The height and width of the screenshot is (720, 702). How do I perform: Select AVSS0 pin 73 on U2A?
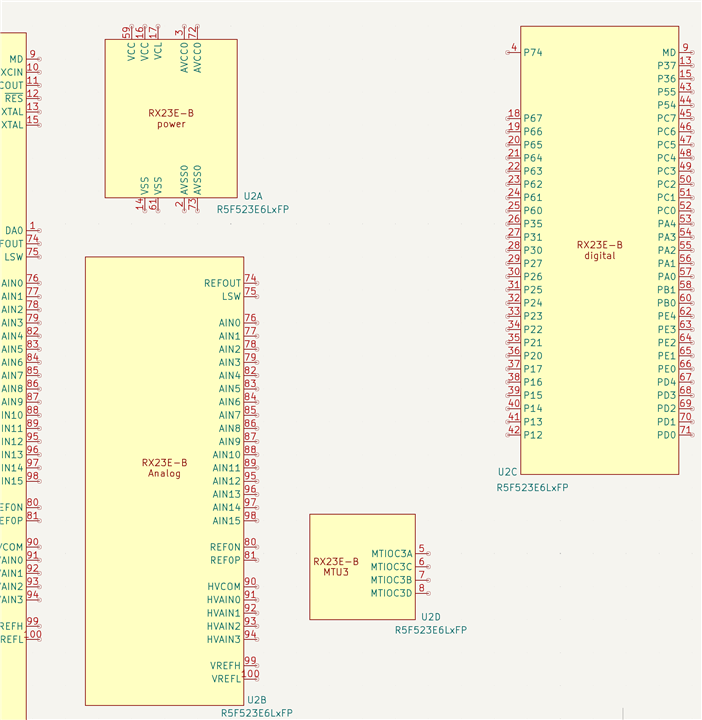coord(193,204)
